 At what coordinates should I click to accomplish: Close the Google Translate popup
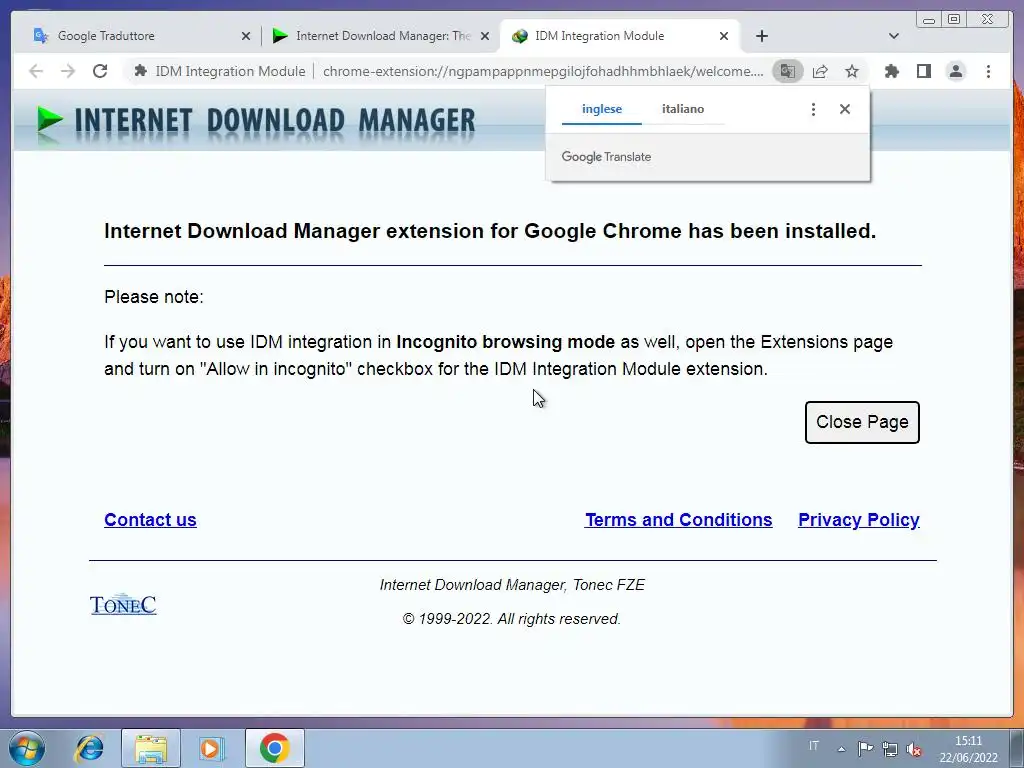point(845,109)
